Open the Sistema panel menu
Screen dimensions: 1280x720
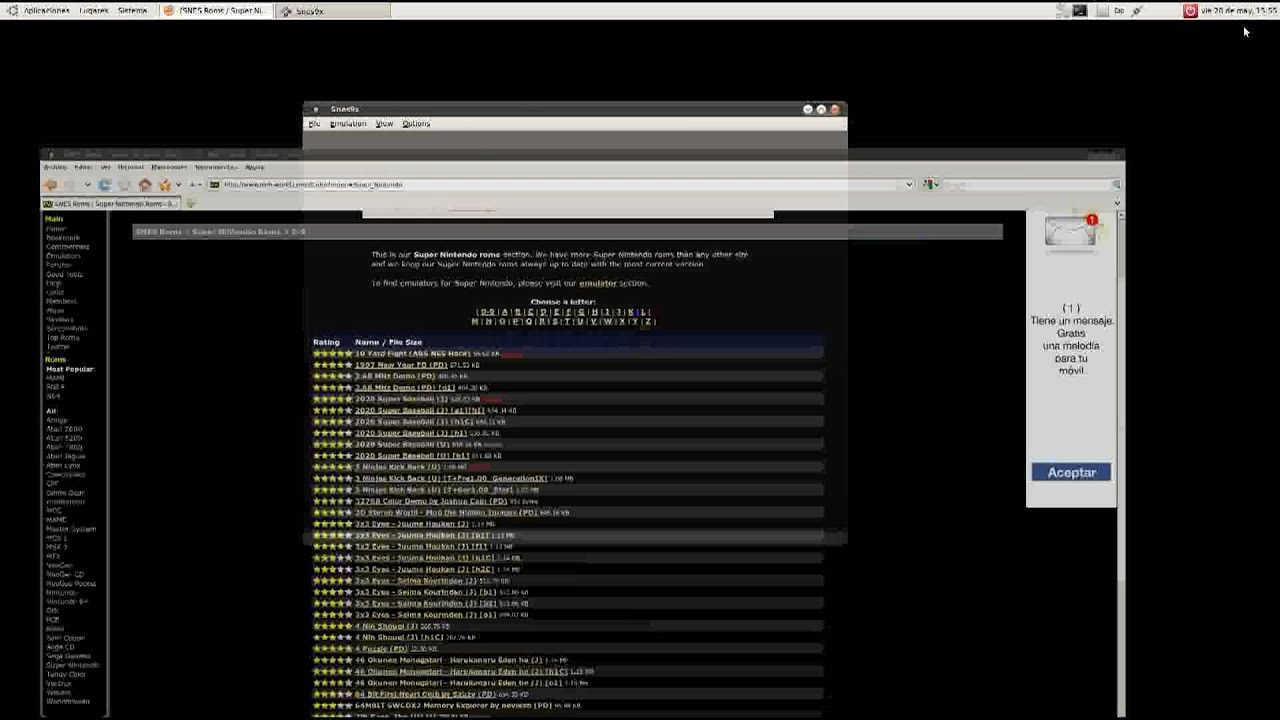(132, 10)
